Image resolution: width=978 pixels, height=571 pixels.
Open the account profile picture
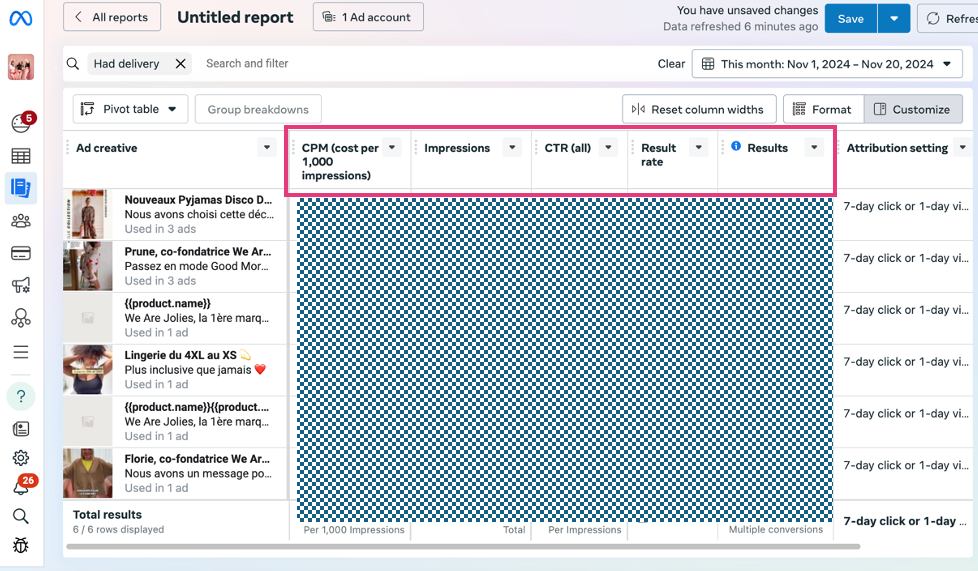tap(21, 67)
